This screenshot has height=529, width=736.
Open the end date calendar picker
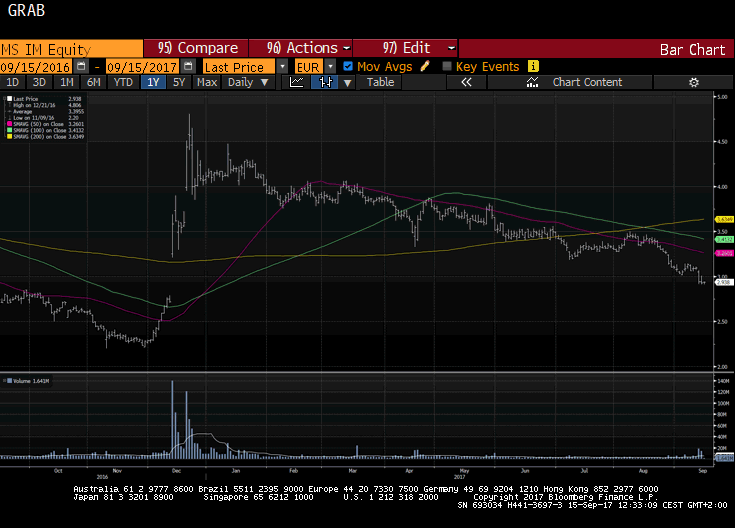pos(188,67)
